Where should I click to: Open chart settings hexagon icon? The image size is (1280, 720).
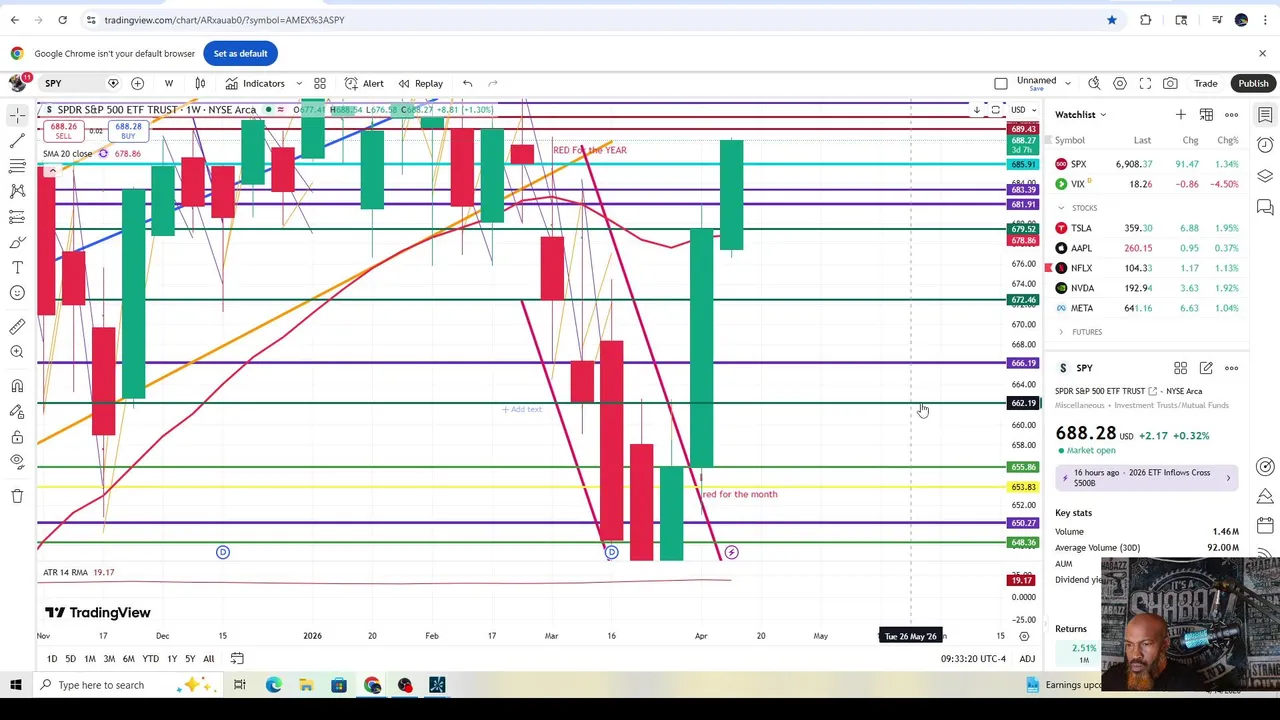pyautogui.click(x=1120, y=83)
